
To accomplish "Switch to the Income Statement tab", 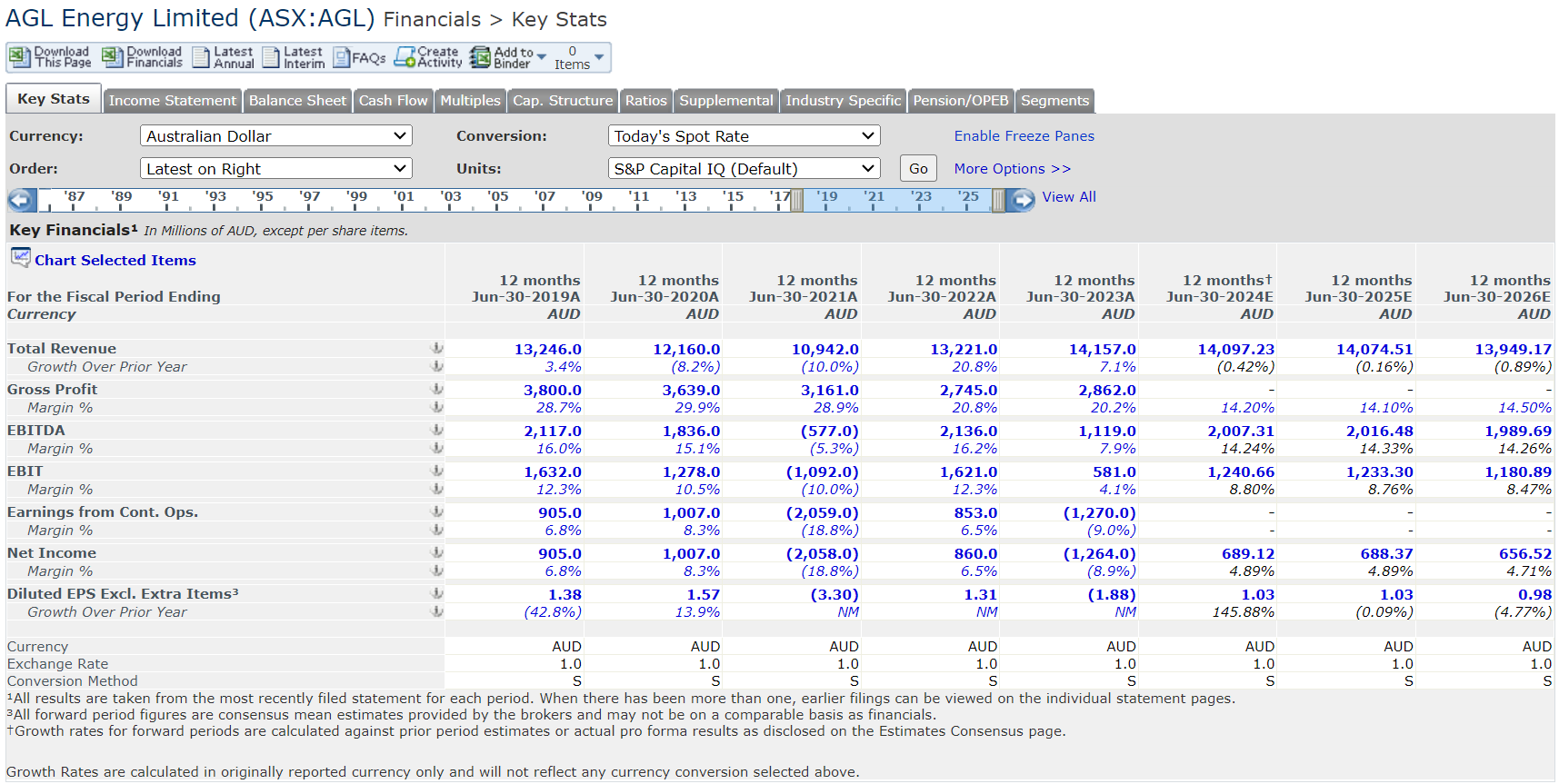I will point(172,101).
